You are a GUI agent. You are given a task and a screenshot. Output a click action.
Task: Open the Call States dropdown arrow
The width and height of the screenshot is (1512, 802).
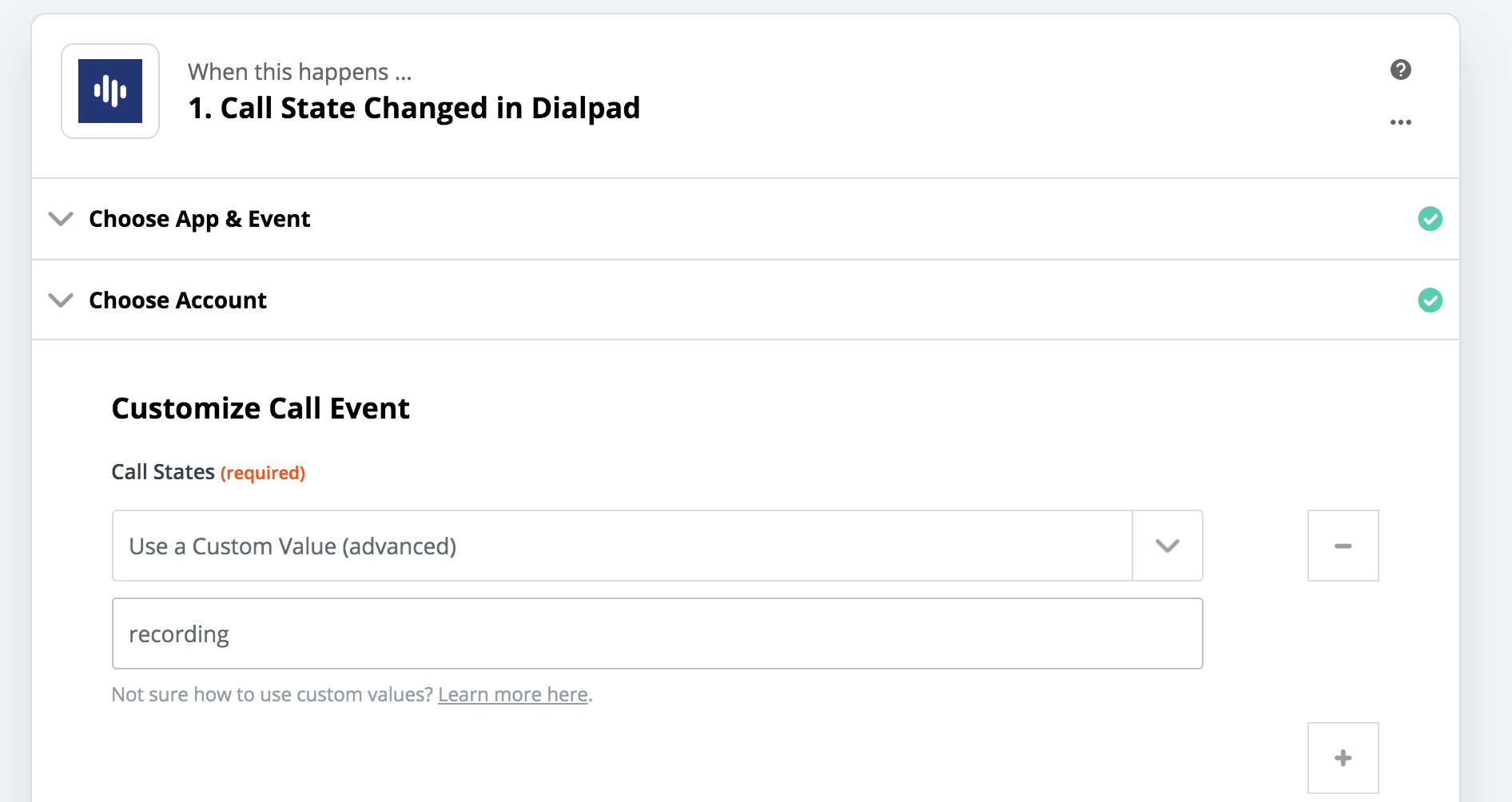pyautogui.click(x=1168, y=546)
